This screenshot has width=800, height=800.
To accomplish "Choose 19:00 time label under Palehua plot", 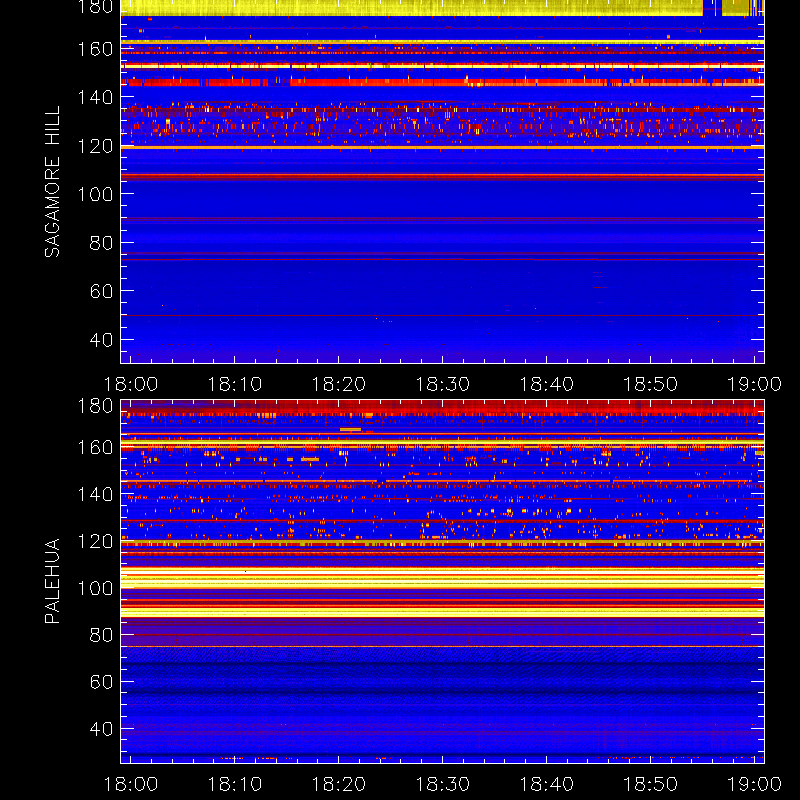I will pyautogui.click(x=755, y=784).
